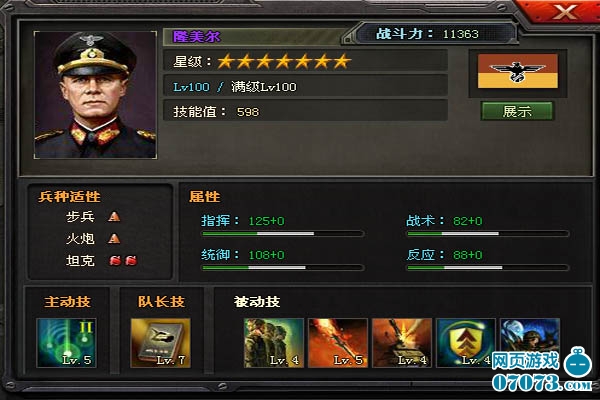
Task: Click the tank aptitude red S badges
Action: pyautogui.click(x=123, y=261)
